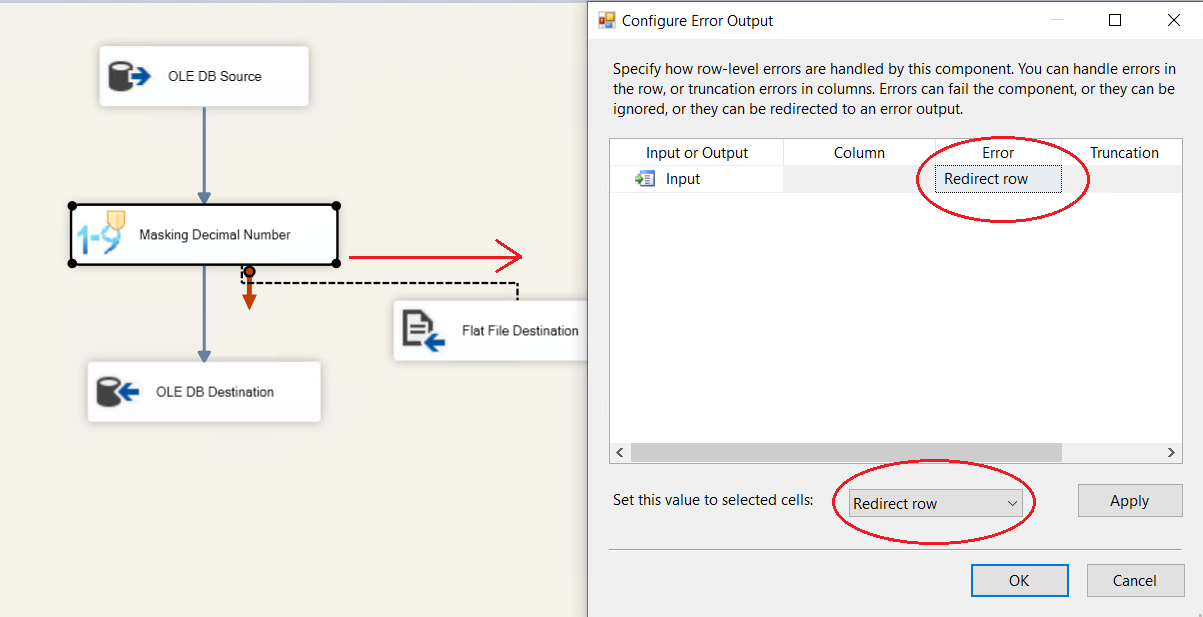This screenshot has height=617, width=1203.
Task: Click the Truncation cell for Input row
Action: [x=1124, y=179]
